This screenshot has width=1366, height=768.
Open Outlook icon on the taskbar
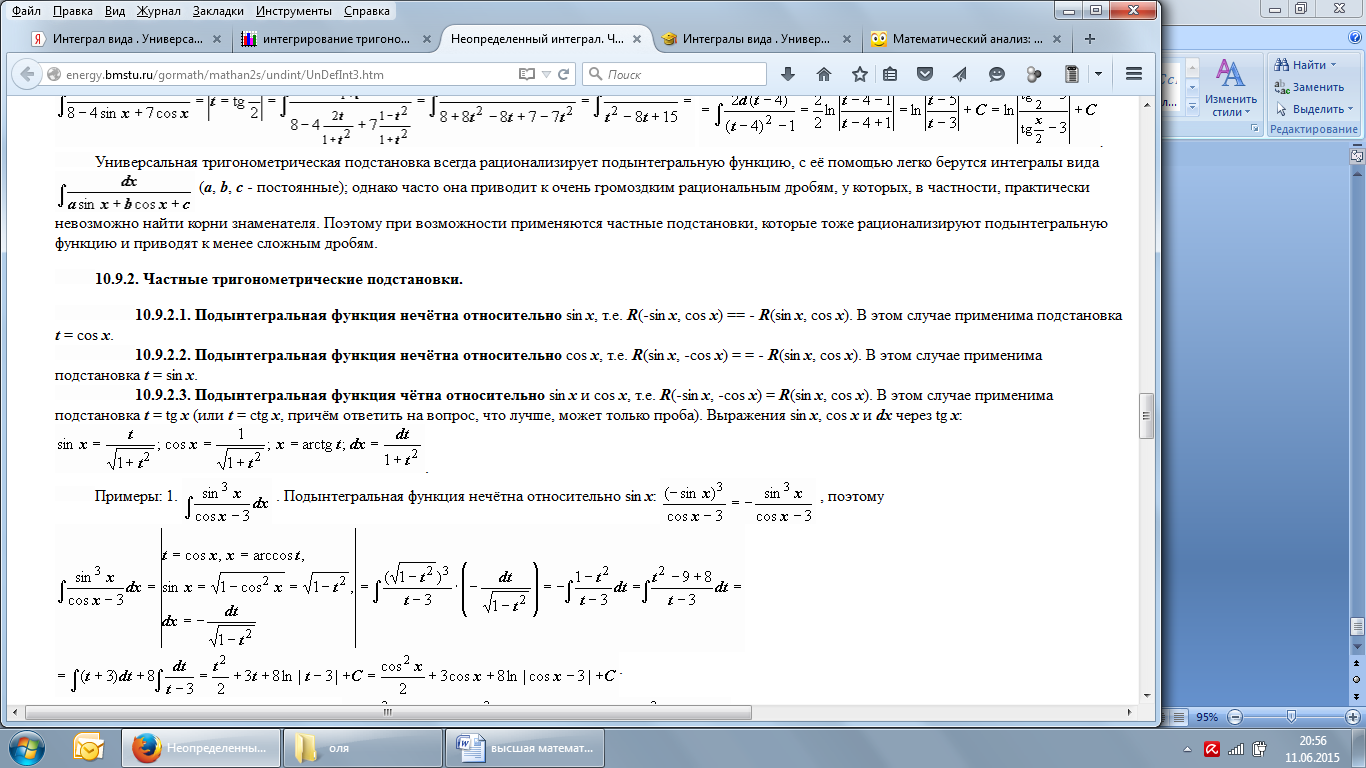89,747
